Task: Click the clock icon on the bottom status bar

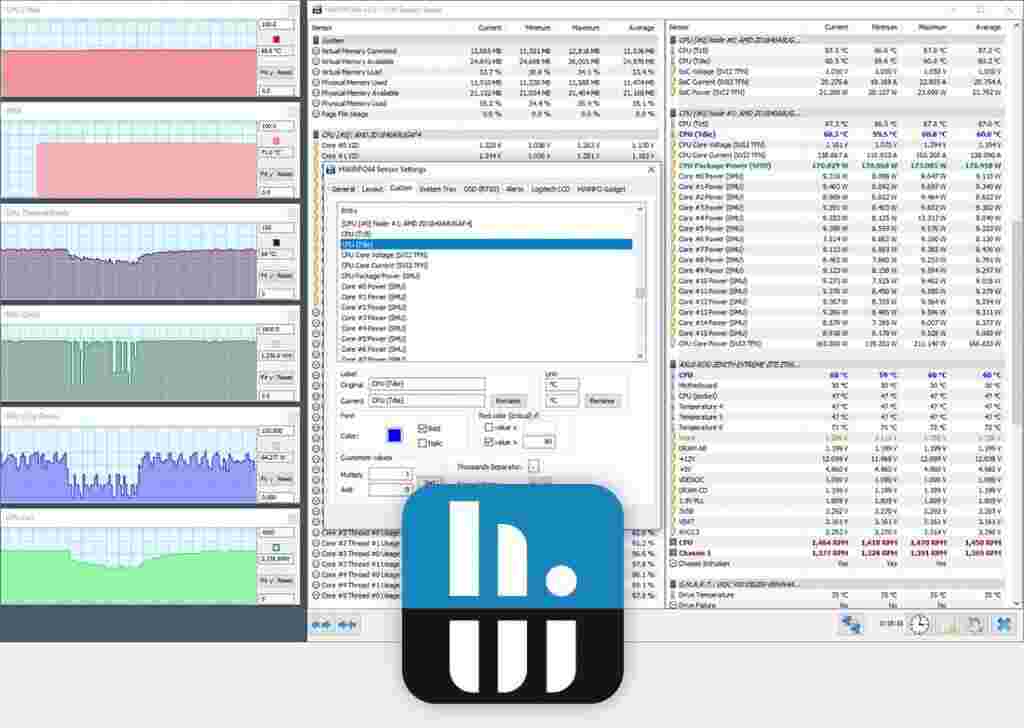Action: pos(918,625)
